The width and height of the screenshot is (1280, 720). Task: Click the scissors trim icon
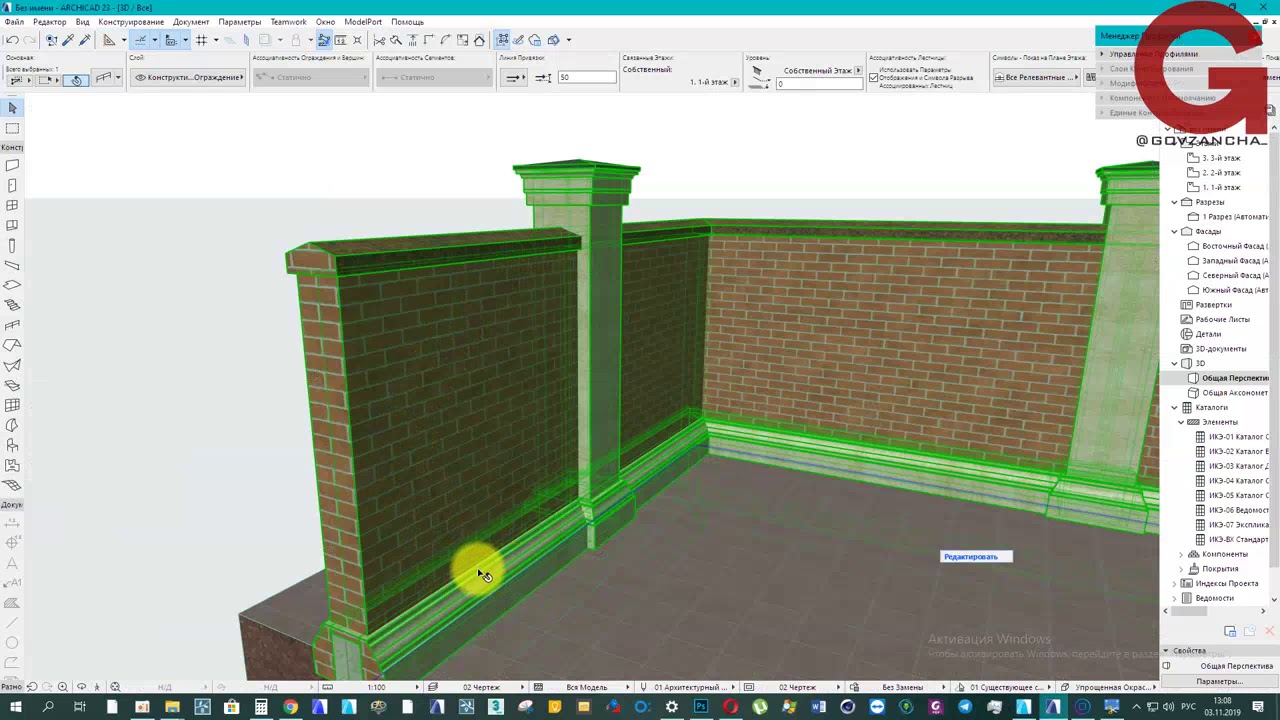tap(379, 40)
